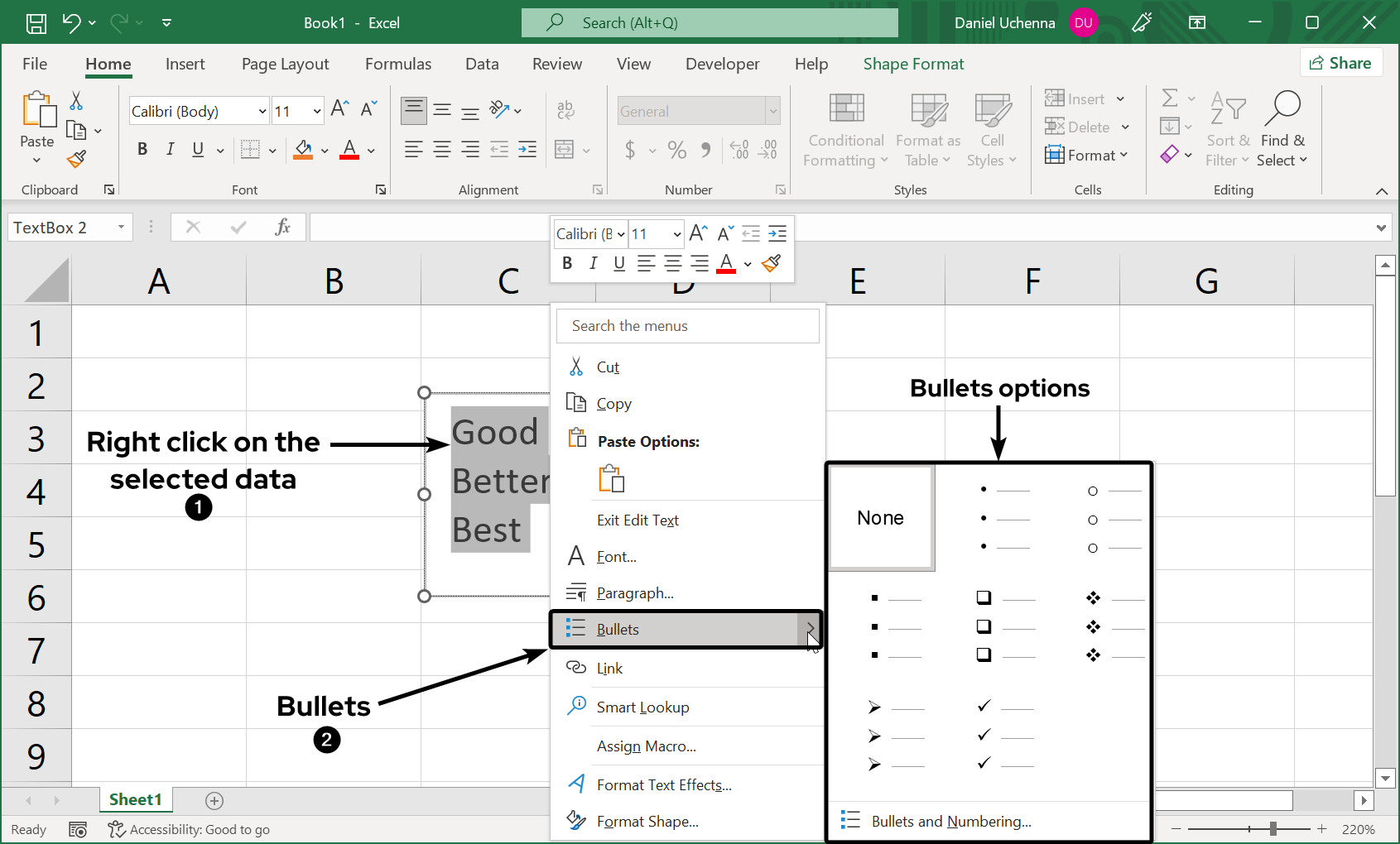Image resolution: width=1400 pixels, height=844 pixels.
Task: Select the checkmark bullet style option
Action: pyautogui.click(x=1005, y=735)
